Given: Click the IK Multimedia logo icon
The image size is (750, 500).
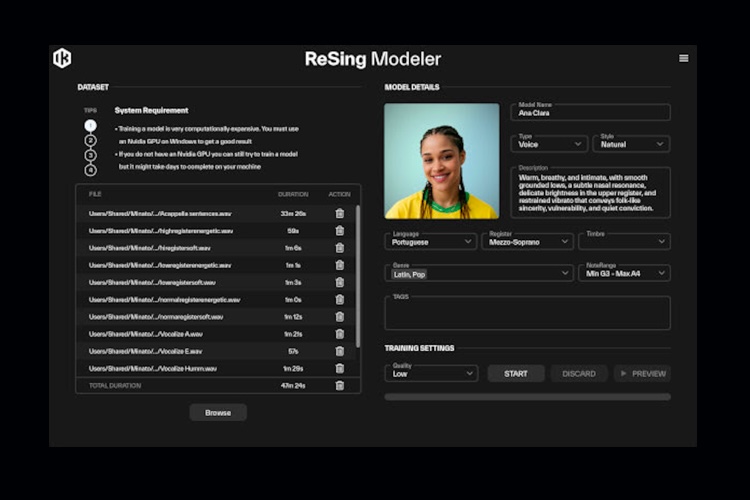Looking at the screenshot, I should [x=62, y=58].
